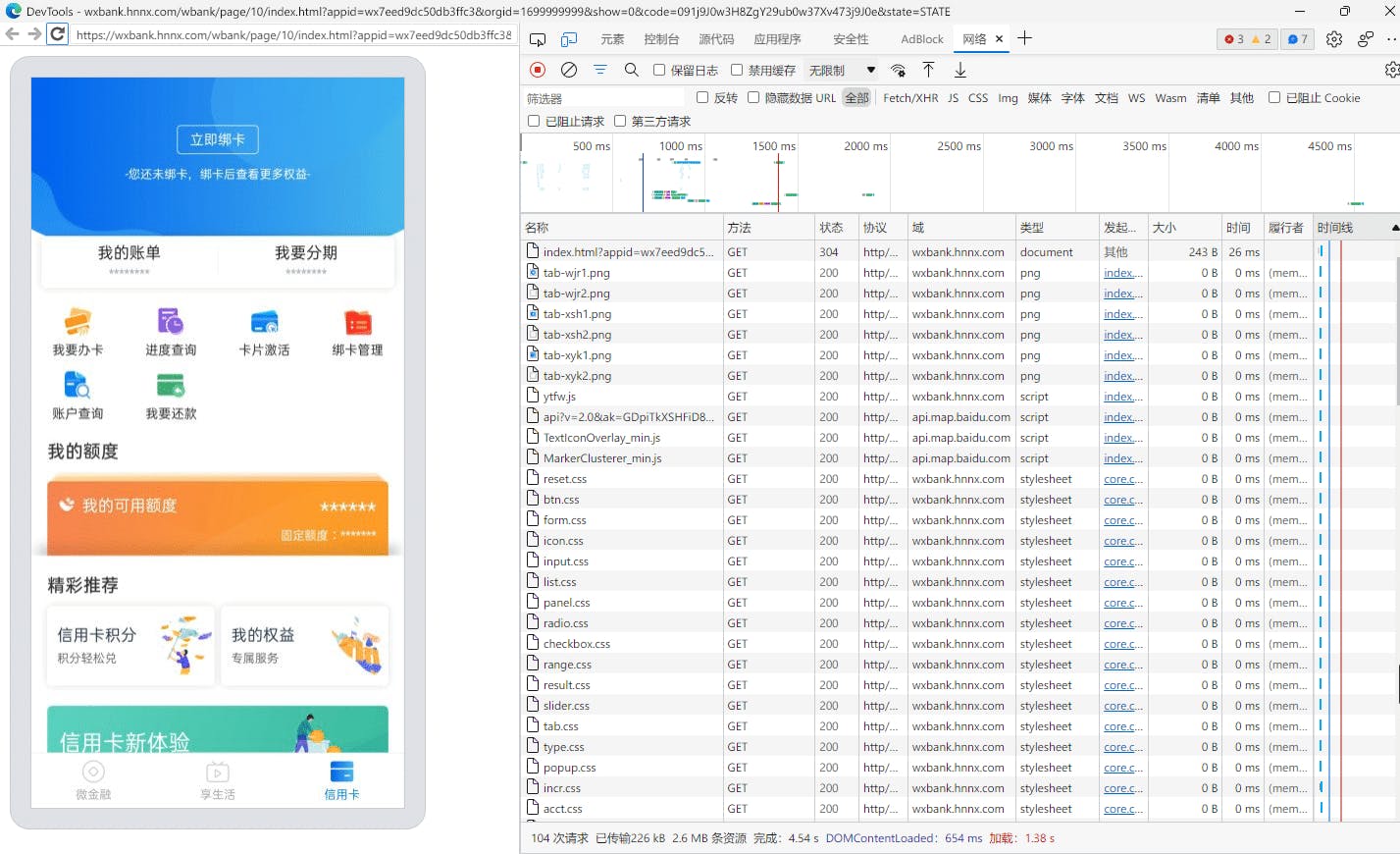Toggle 已阻止请求 checkbox
Viewport: 1400px width, 854px height.
coord(534,121)
